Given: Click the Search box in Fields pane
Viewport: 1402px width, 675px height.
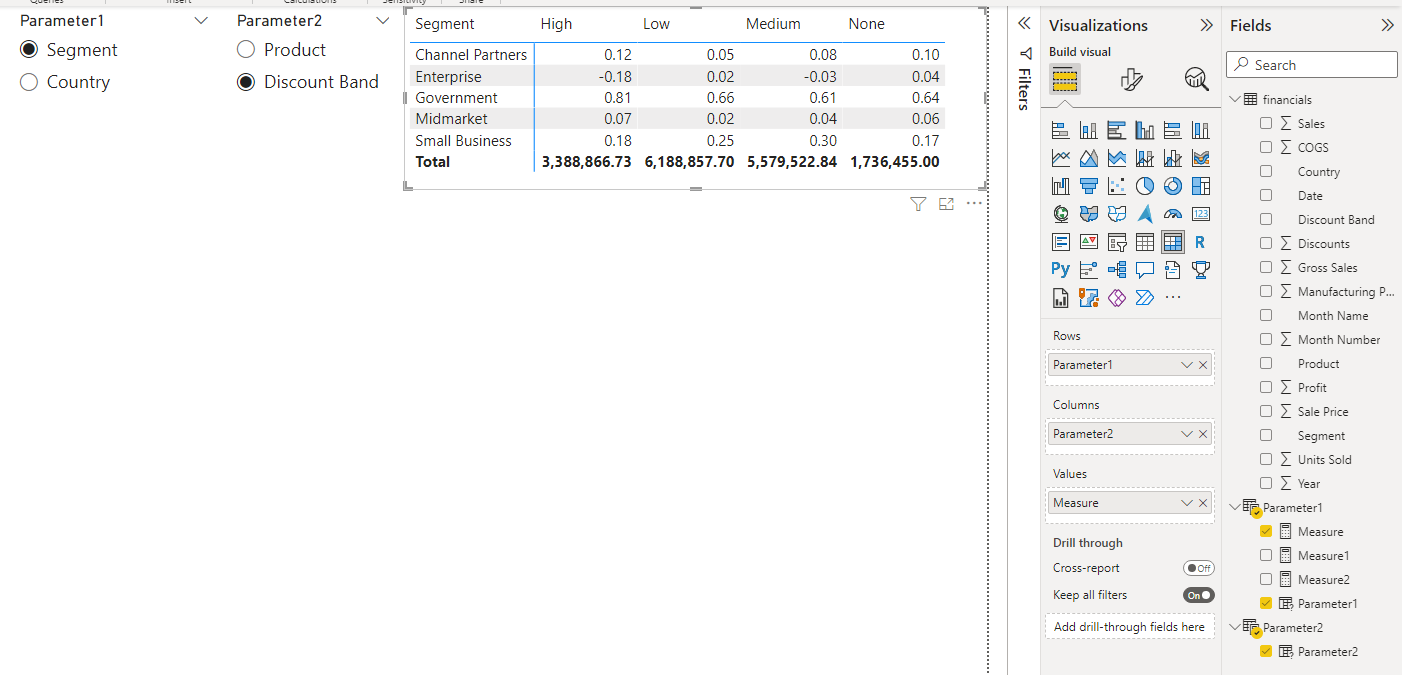Looking at the screenshot, I should click(1312, 65).
